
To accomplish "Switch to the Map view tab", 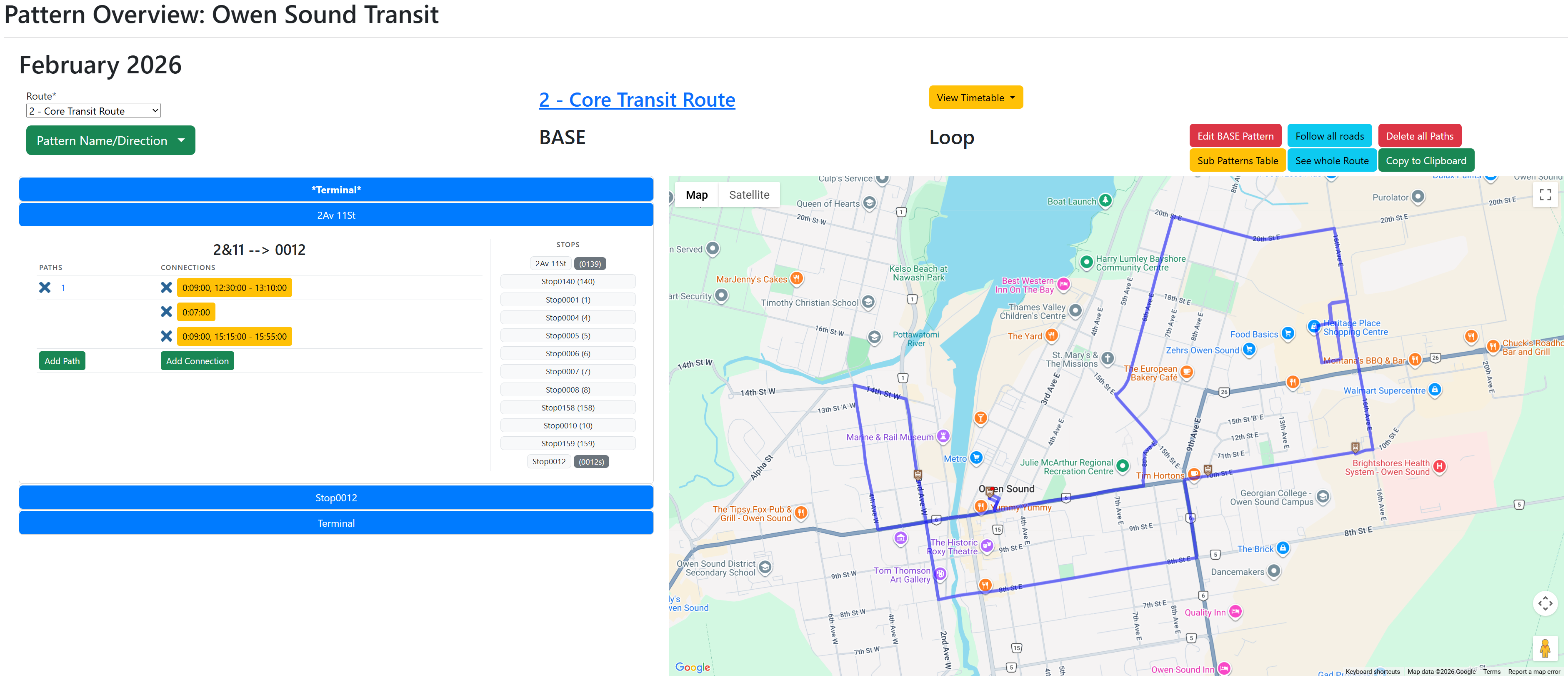I will pos(696,194).
